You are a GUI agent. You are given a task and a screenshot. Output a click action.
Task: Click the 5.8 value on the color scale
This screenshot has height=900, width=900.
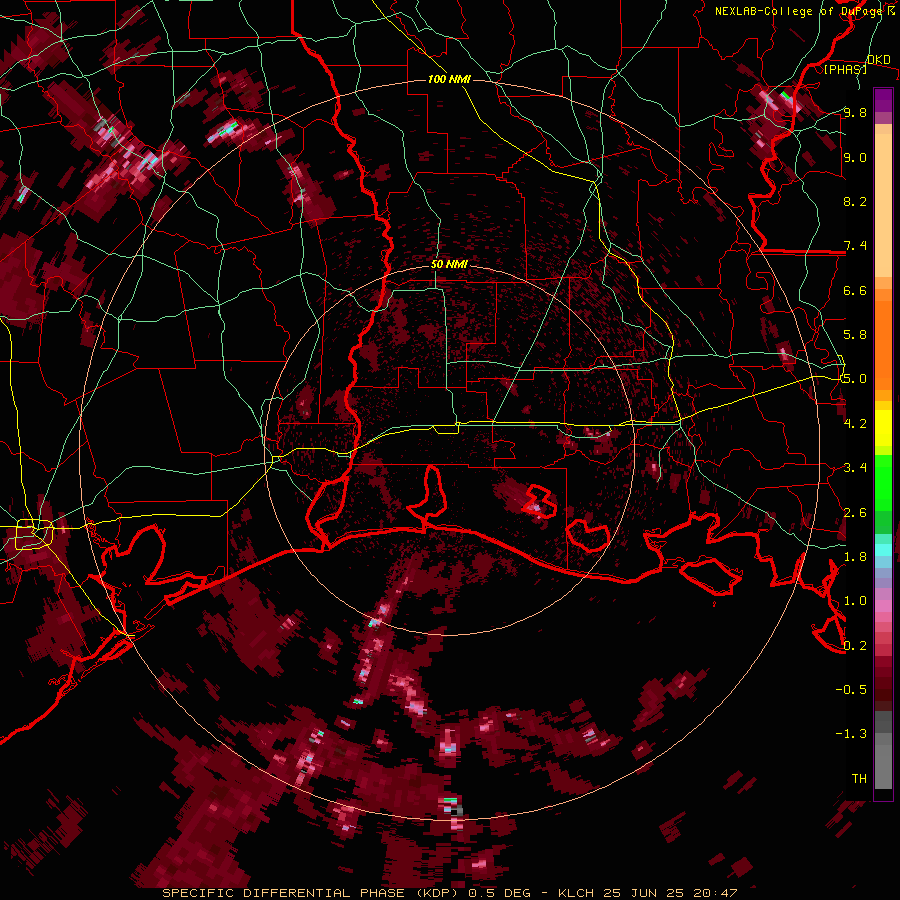(855, 335)
